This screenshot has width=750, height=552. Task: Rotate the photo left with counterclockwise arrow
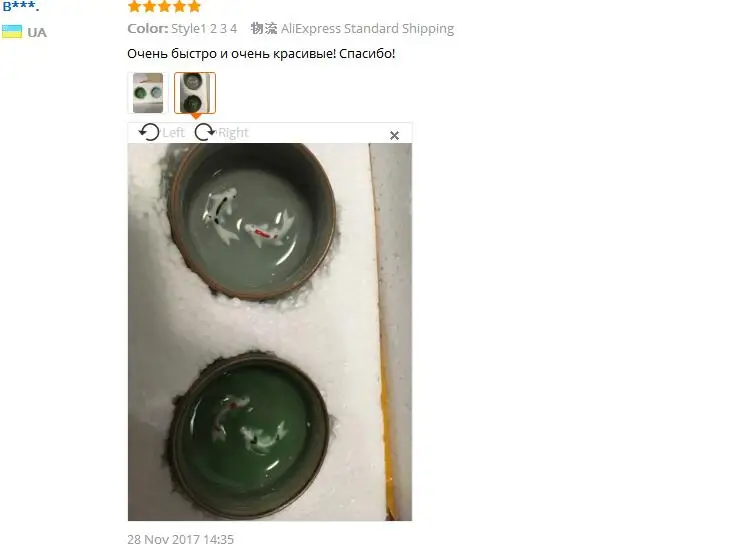[149, 132]
